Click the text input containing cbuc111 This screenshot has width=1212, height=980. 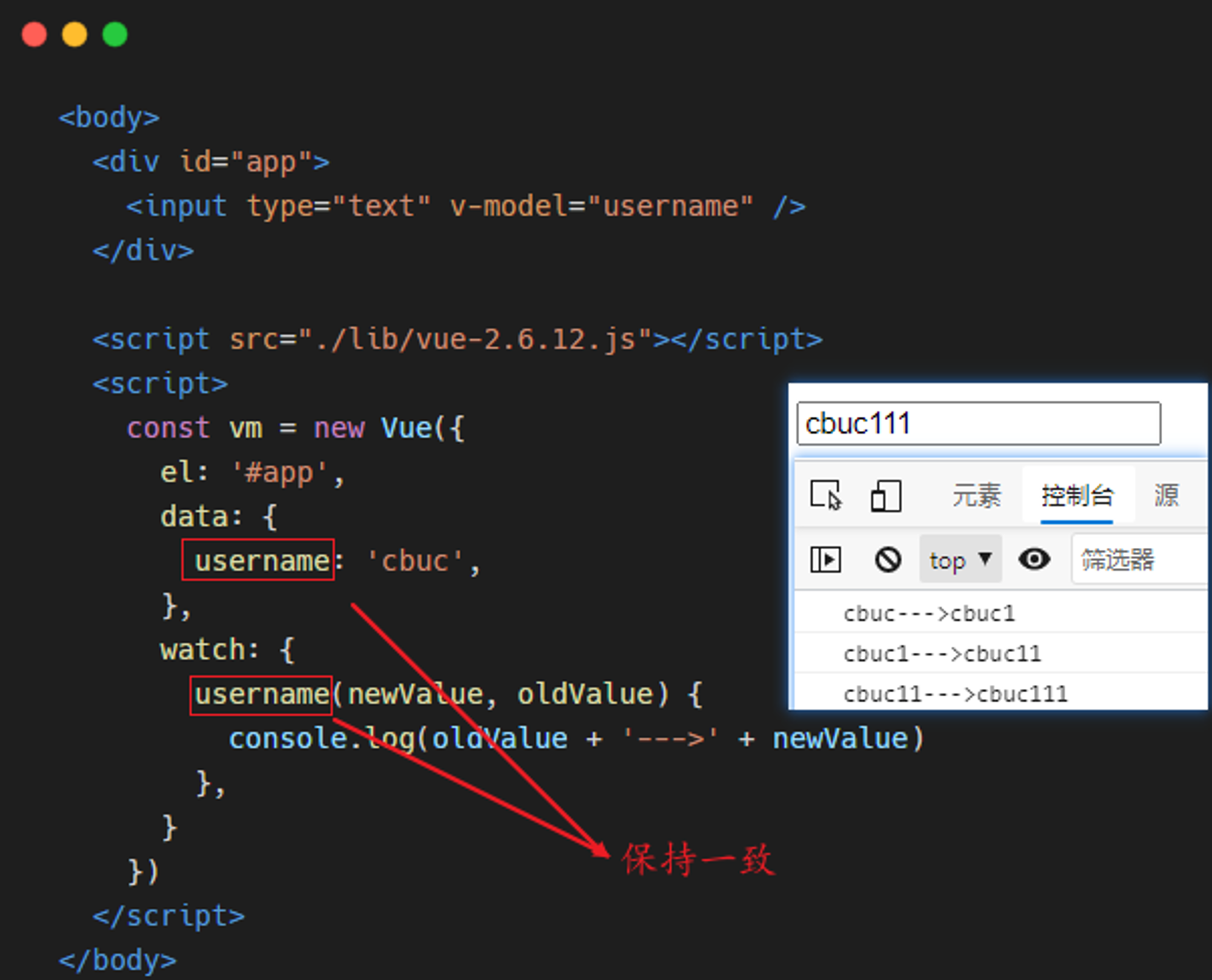979,424
